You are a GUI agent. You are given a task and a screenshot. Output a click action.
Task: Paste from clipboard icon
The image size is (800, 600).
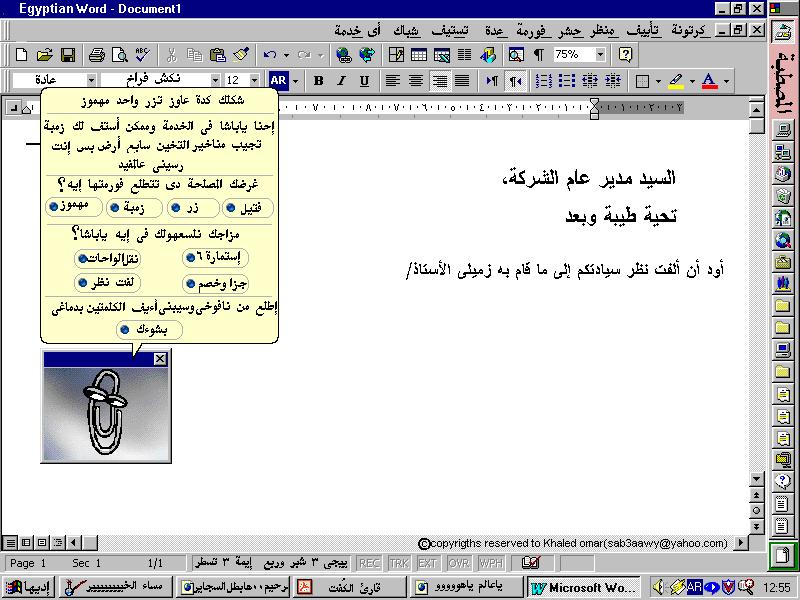point(218,55)
